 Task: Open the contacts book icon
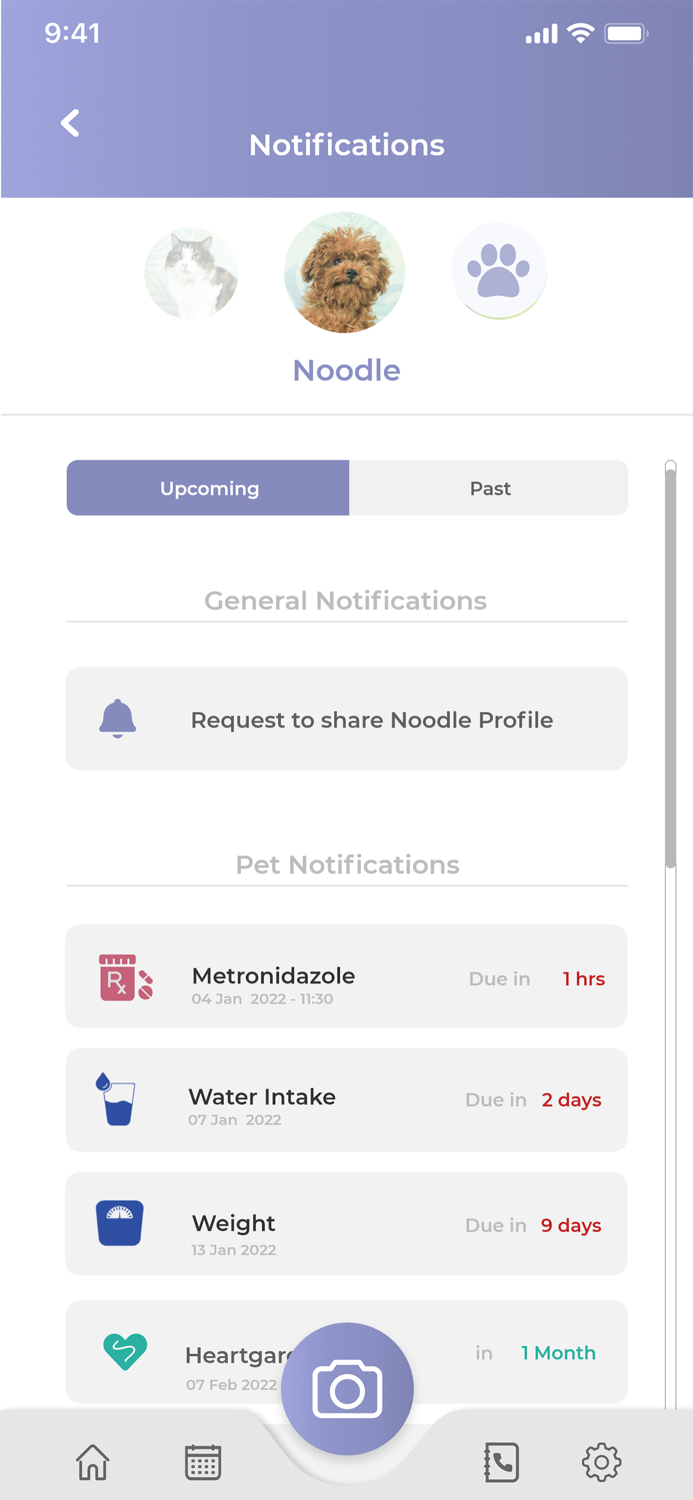point(501,1461)
